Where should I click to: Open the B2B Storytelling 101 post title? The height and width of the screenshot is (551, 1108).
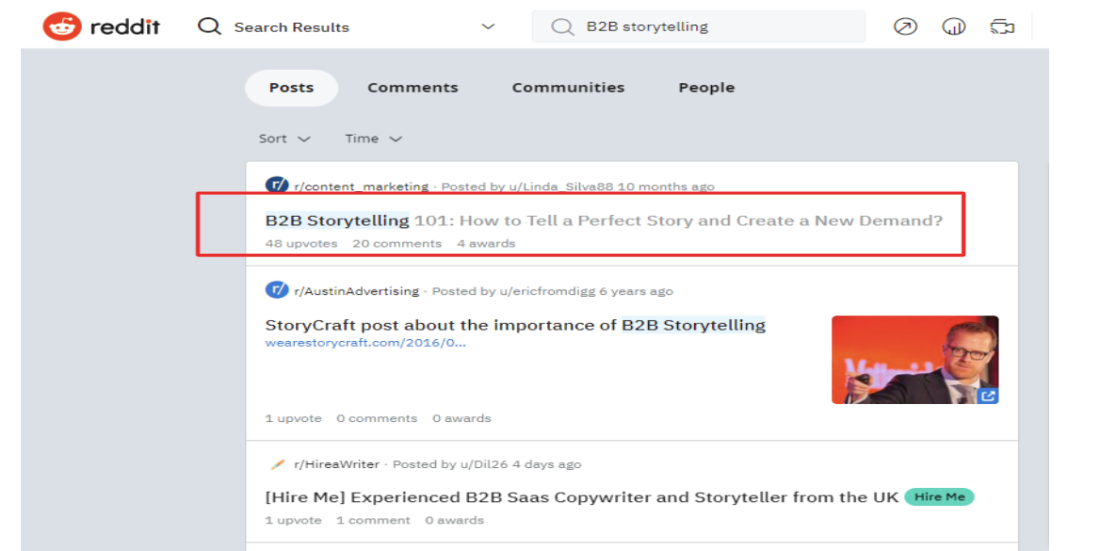pos(604,220)
